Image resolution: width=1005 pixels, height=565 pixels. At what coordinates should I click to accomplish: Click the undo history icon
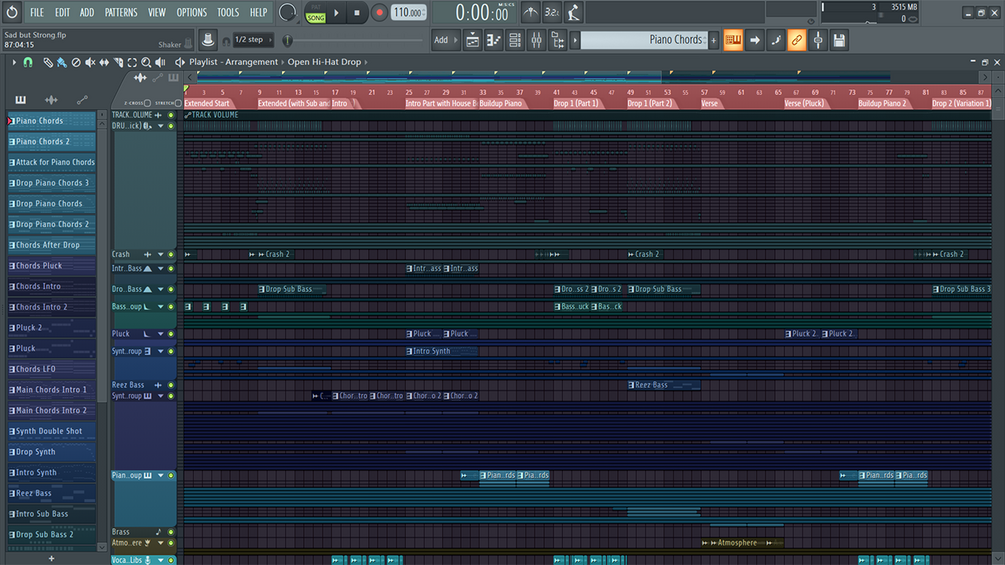click(x=12, y=12)
